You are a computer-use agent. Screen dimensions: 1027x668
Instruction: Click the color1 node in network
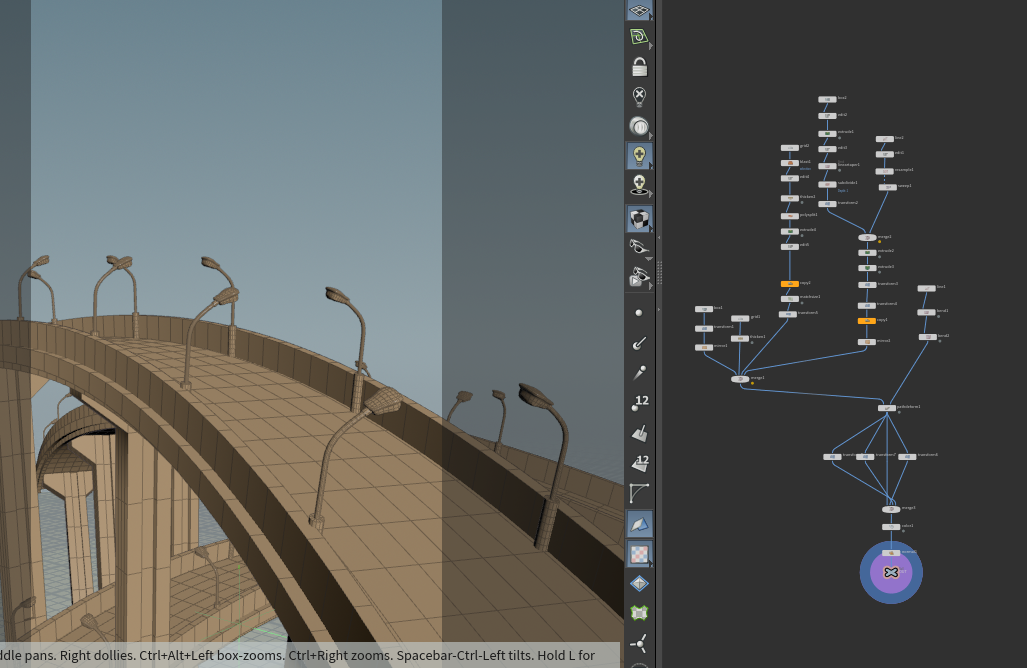point(891,527)
